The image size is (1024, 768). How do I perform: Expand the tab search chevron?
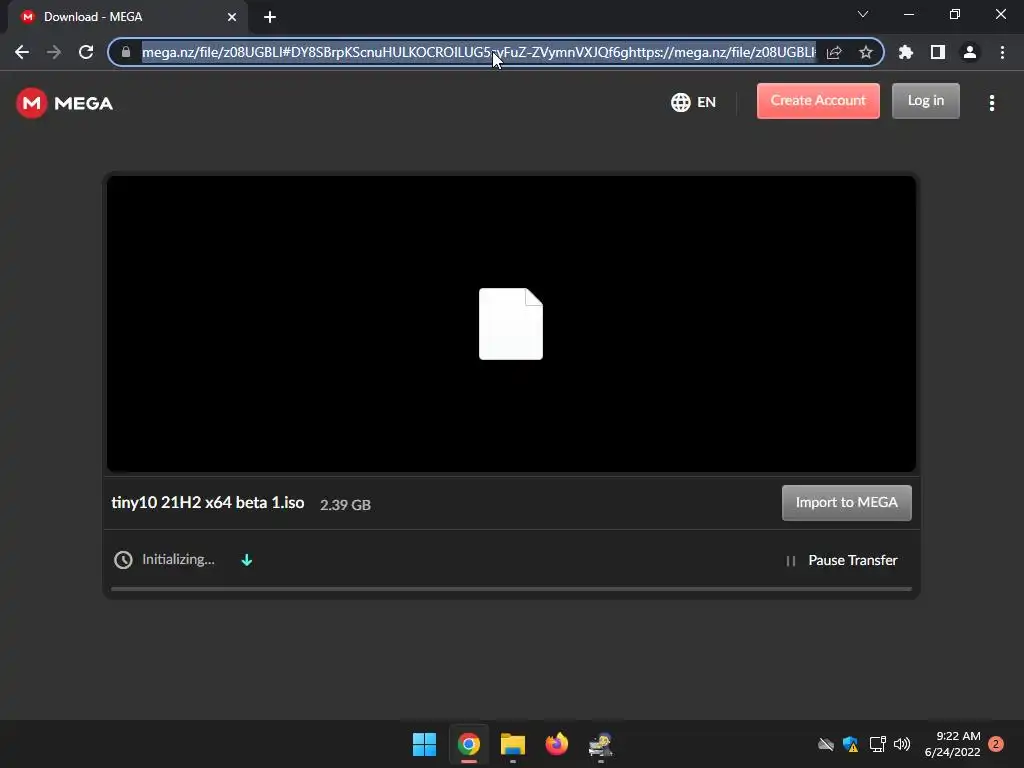click(x=863, y=14)
